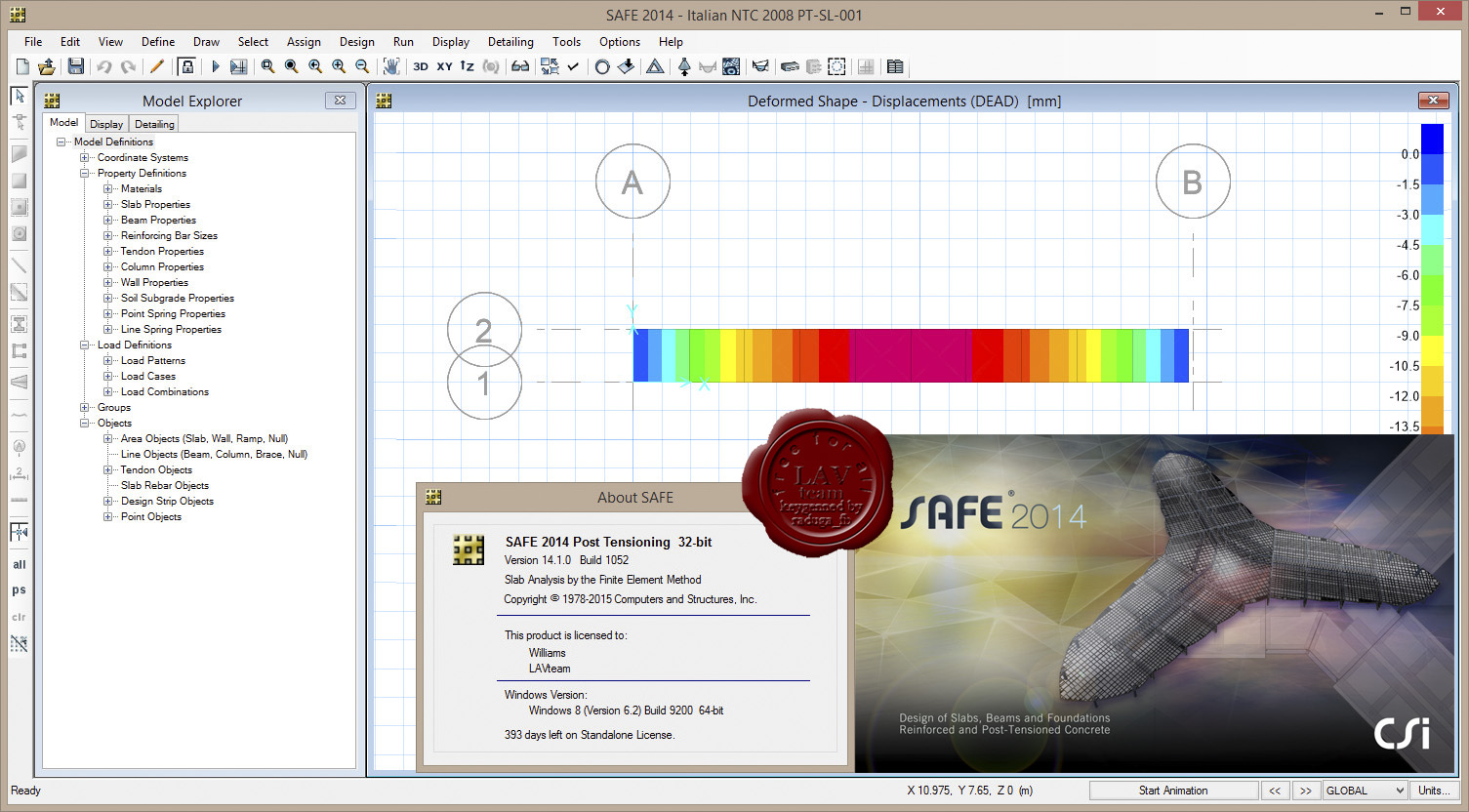Click the Start Animation button
The image size is (1469, 812).
[x=1173, y=791]
